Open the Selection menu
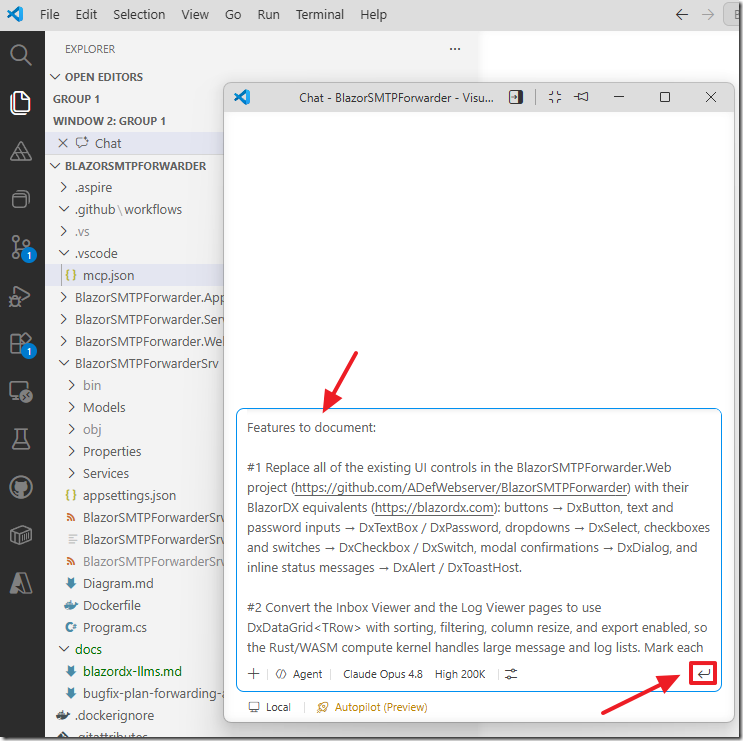This screenshot has width=743, height=741. click(x=139, y=15)
